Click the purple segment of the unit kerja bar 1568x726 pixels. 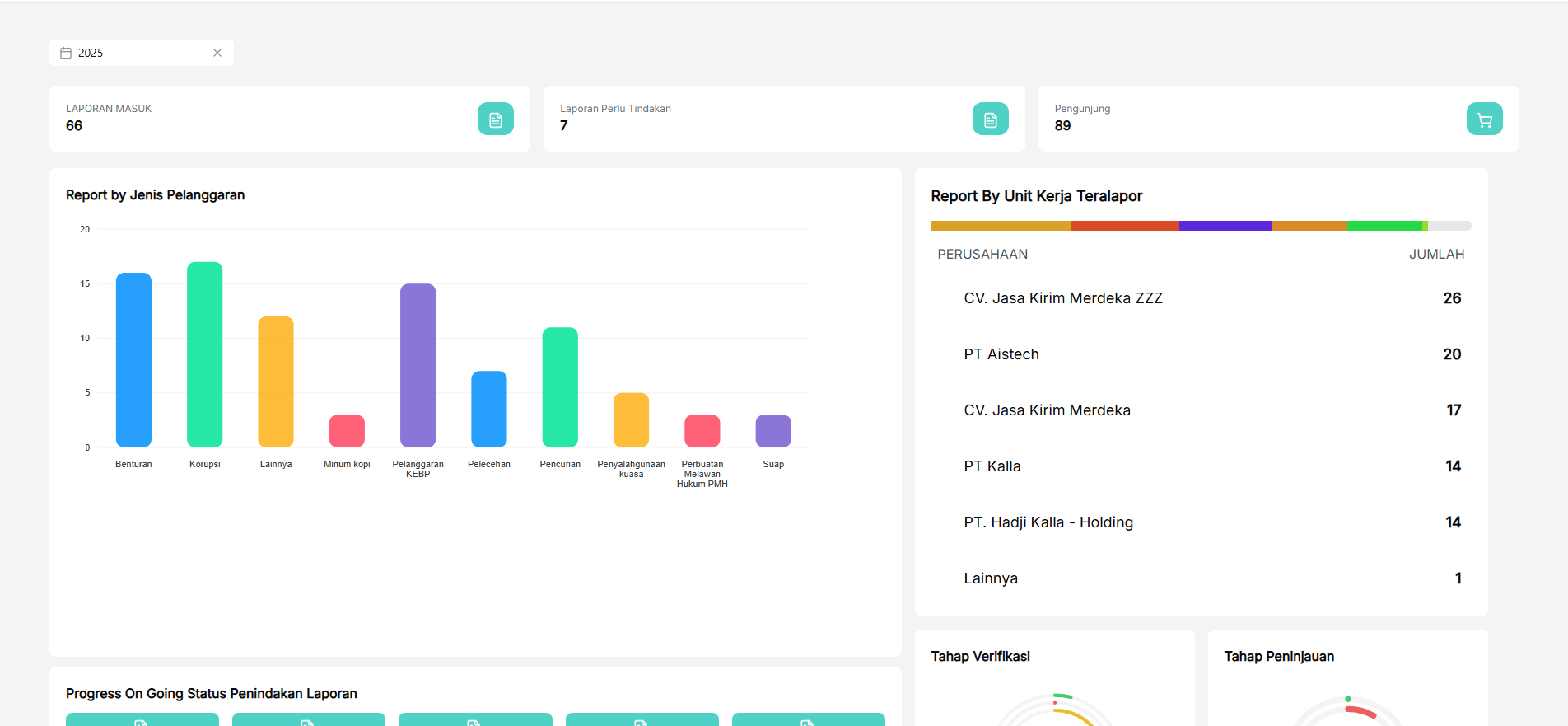click(x=1225, y=226)
